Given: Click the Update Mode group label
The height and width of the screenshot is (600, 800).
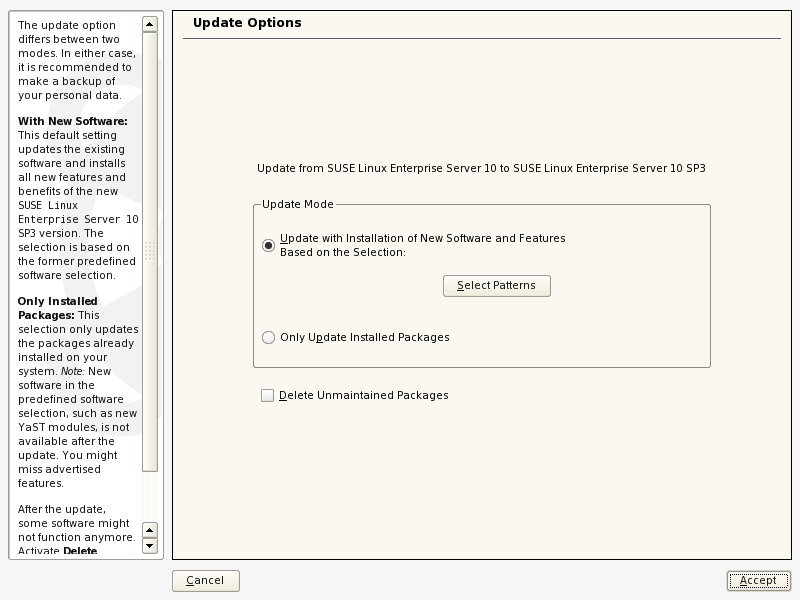Looking at the screenshot, I should (297, 204).
